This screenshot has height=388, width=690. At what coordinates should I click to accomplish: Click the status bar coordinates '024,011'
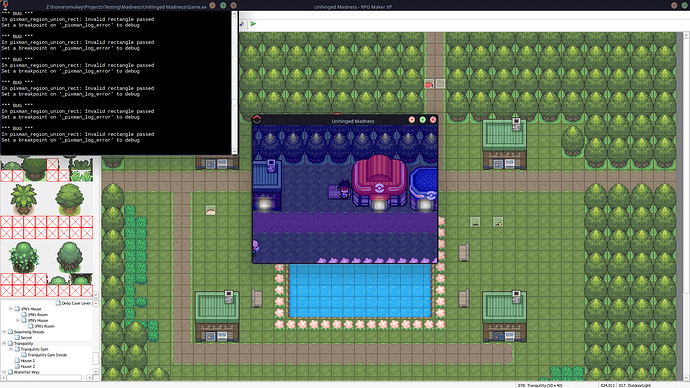click(608, 385)
